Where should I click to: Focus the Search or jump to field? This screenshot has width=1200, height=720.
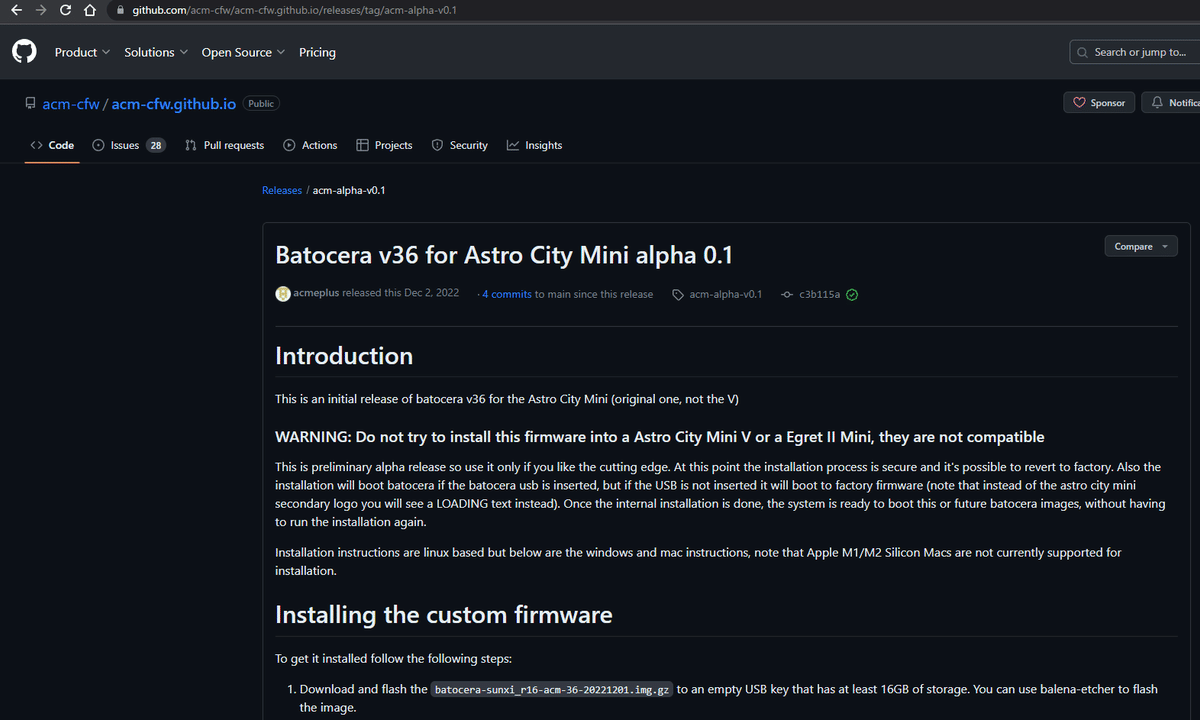(1134, 52)
